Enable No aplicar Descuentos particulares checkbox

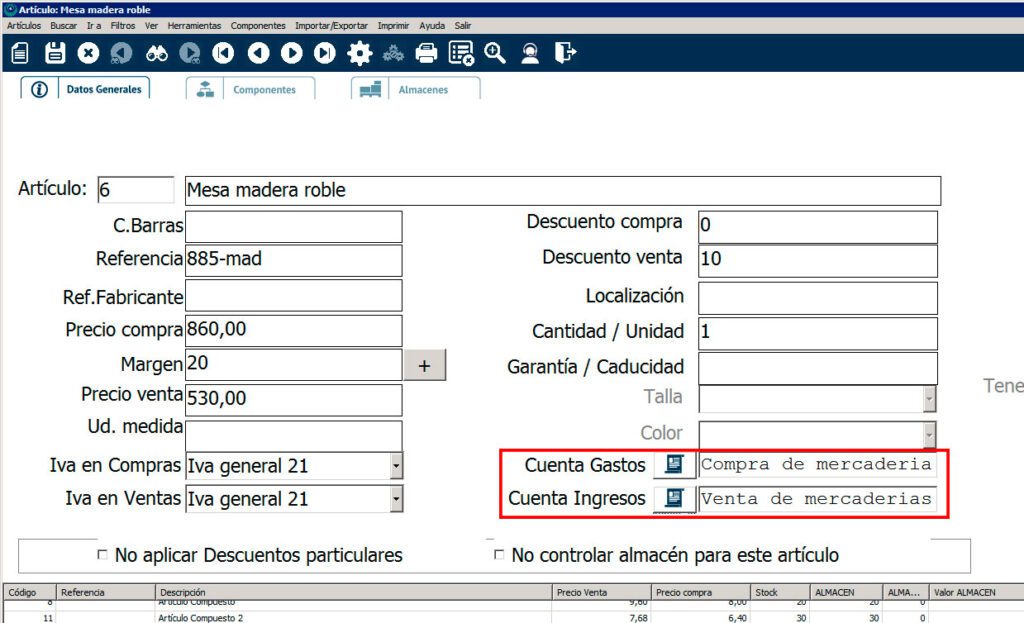[x=102, y=554]
